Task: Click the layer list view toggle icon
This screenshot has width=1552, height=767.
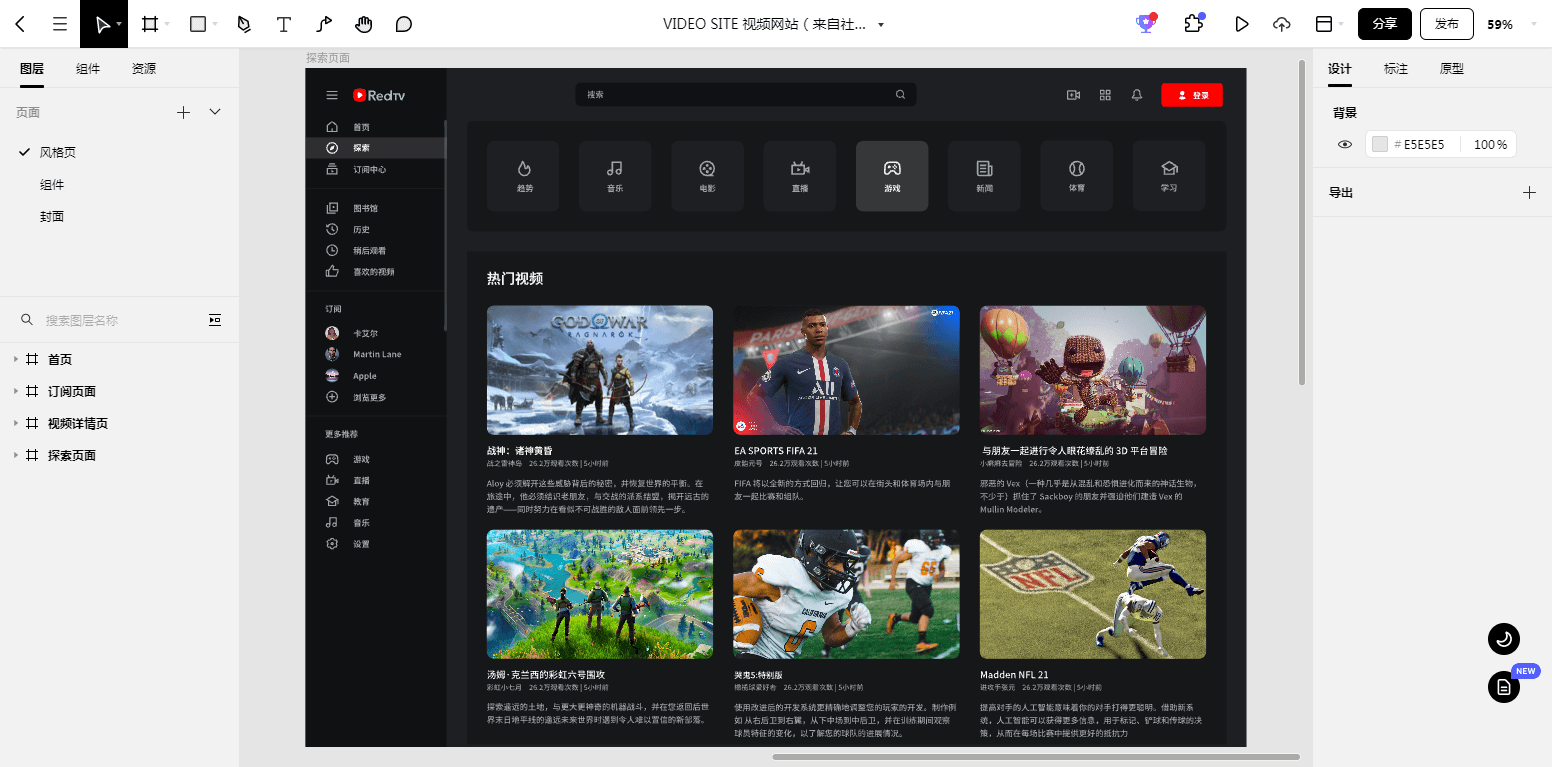Action: coord(215,320)
